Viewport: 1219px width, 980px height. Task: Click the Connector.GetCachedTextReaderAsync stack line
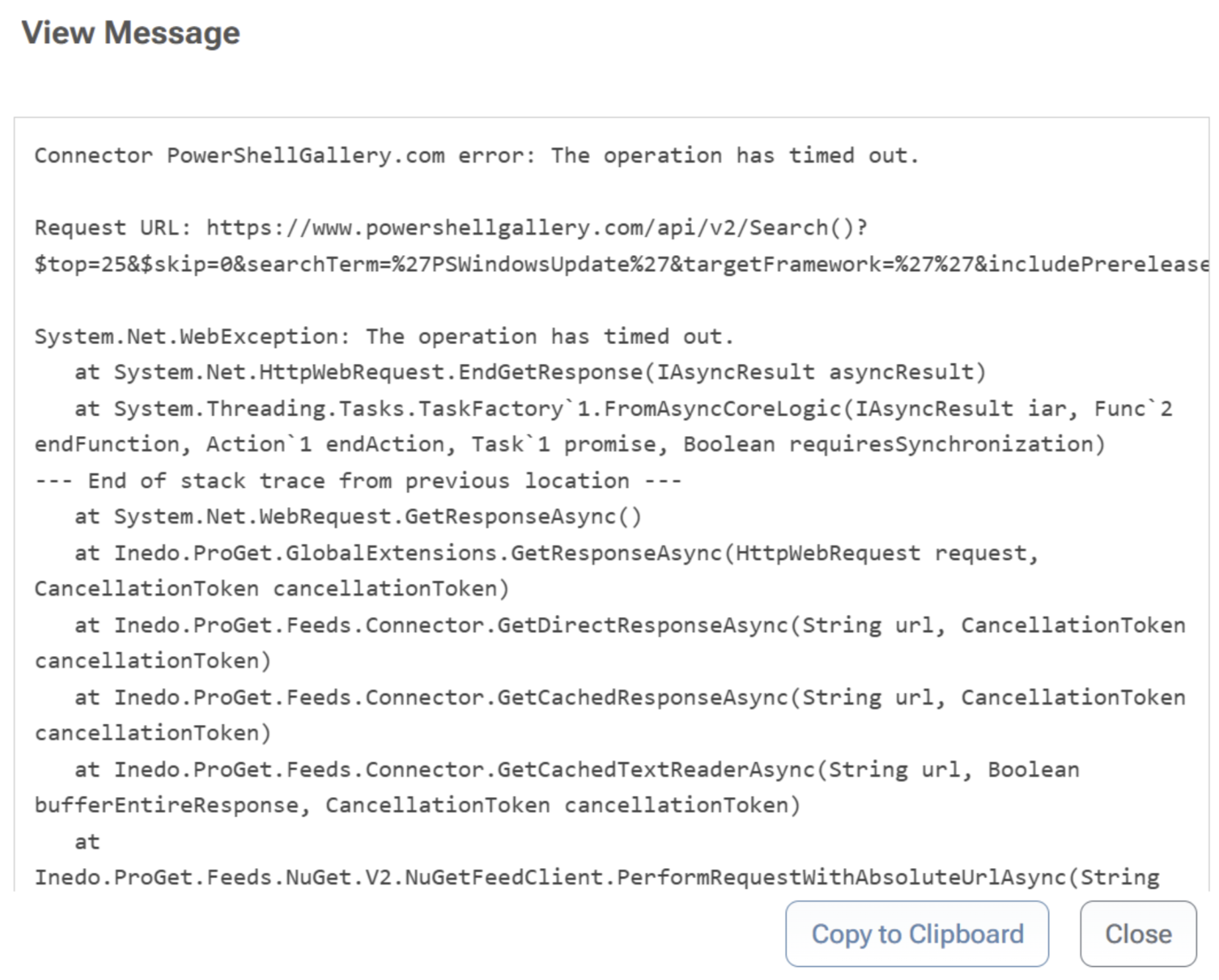(x=577, y=770)
